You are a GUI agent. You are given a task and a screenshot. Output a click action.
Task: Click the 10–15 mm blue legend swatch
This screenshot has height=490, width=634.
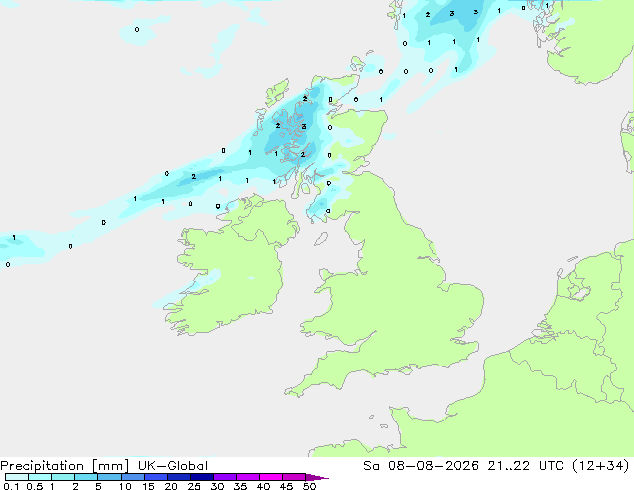click(x=132, y=477)
